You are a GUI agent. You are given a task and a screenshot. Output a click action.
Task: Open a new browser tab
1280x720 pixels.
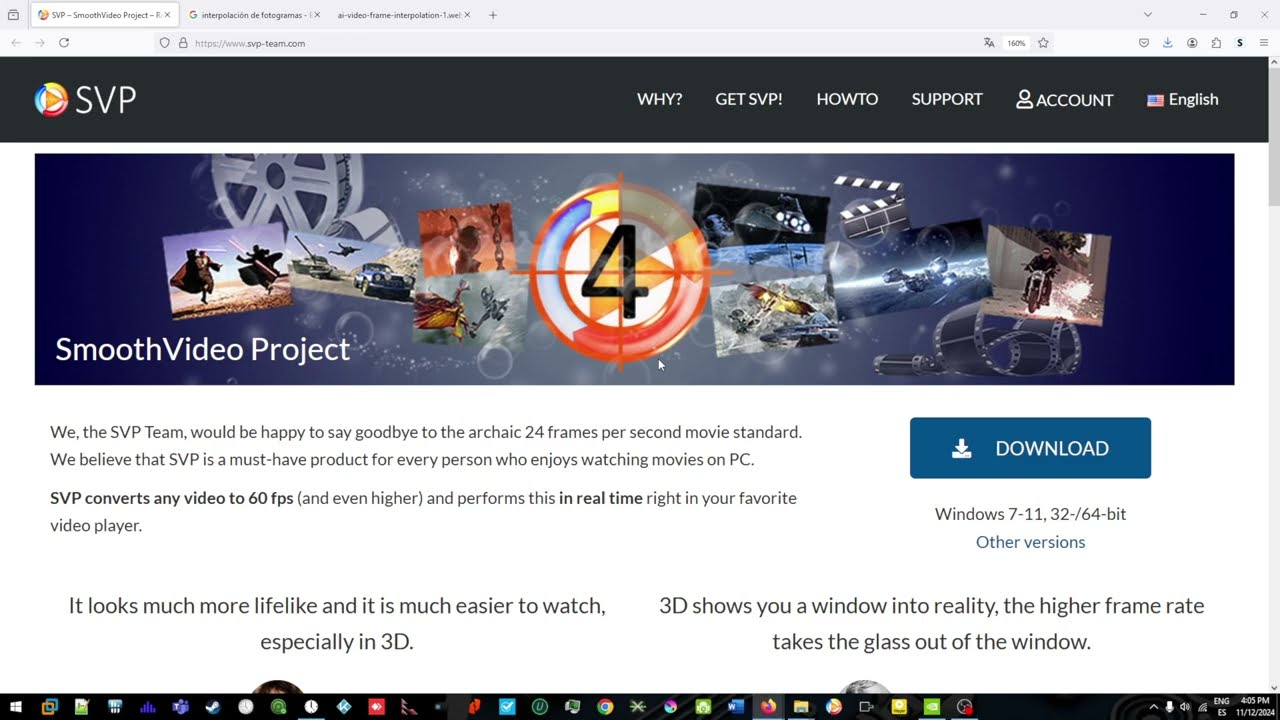tap(493, 15)
